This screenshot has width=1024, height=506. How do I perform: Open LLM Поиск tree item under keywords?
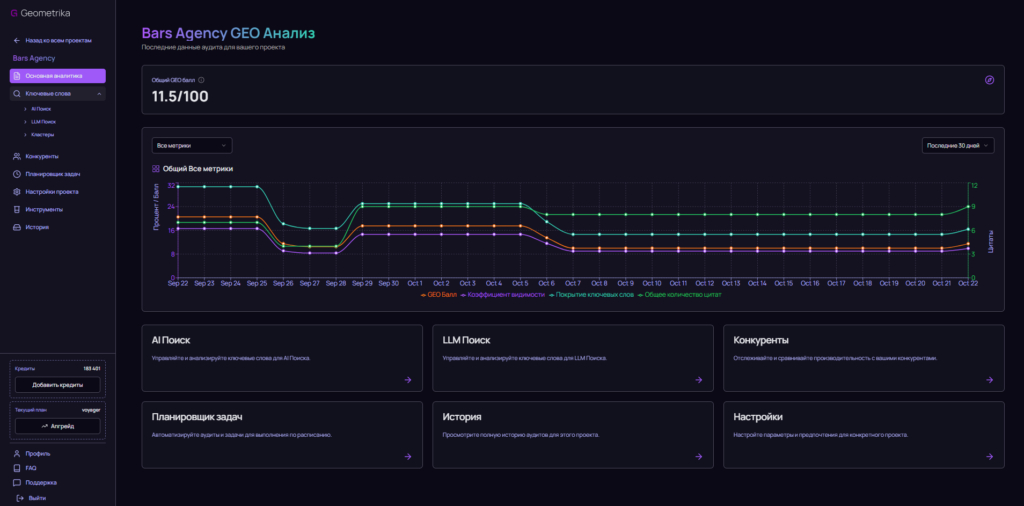(43, 121)
